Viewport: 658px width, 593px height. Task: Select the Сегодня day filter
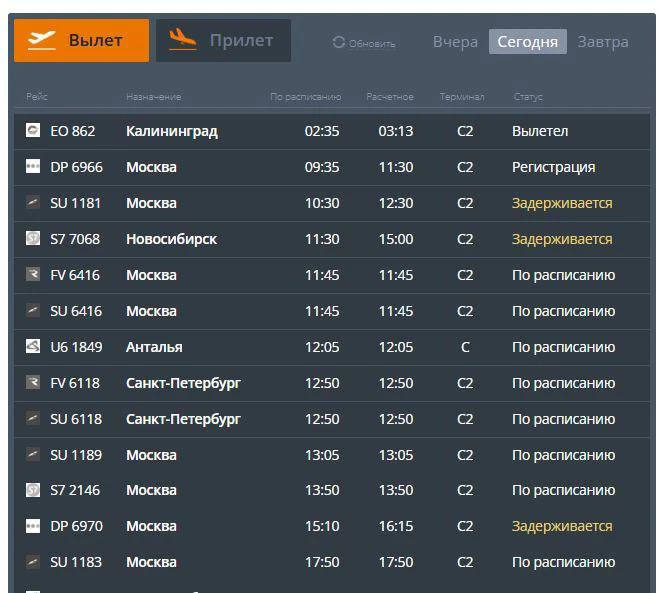tap(527, 42)
